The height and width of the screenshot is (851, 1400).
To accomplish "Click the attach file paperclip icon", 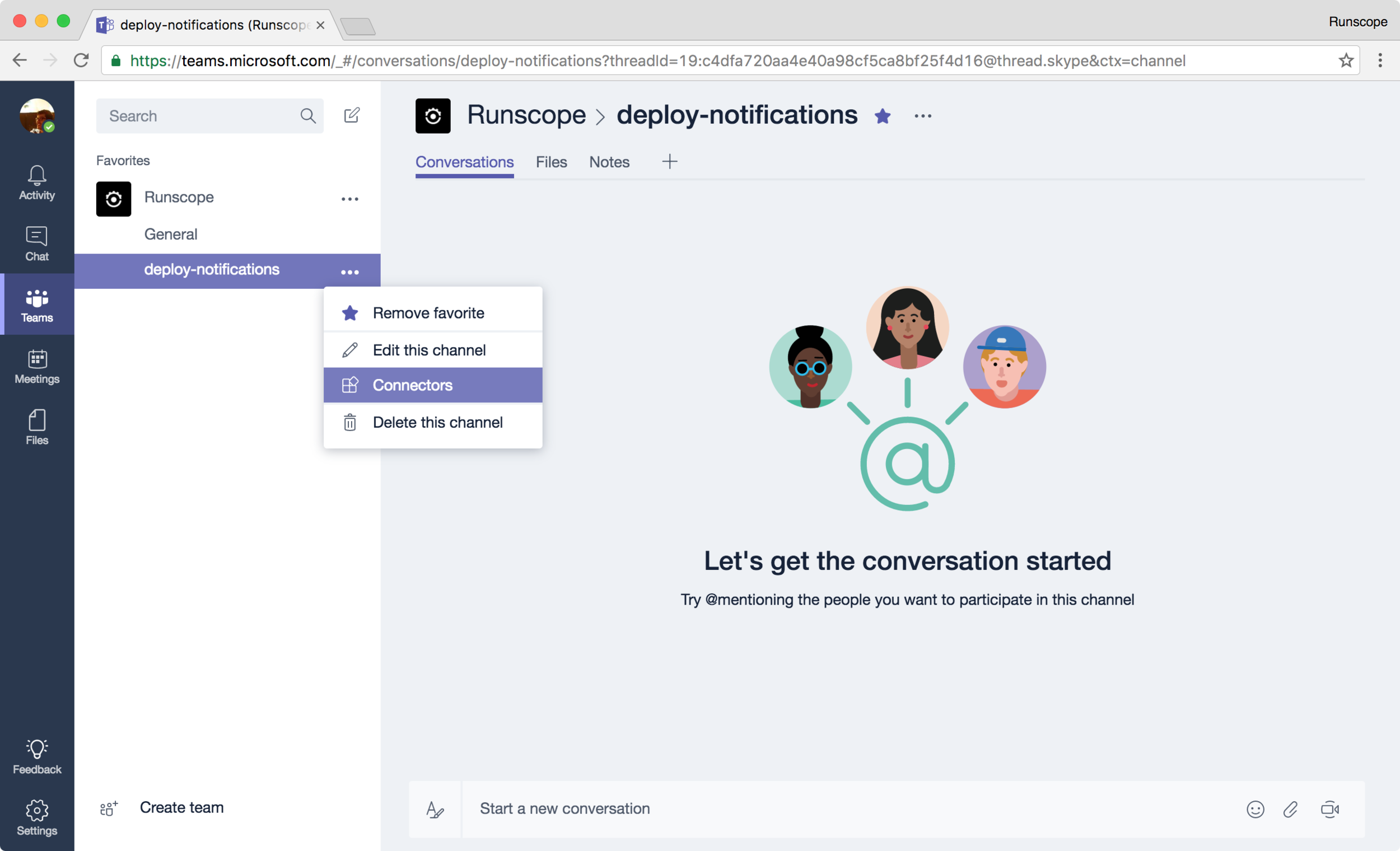I will [1290, 809].
